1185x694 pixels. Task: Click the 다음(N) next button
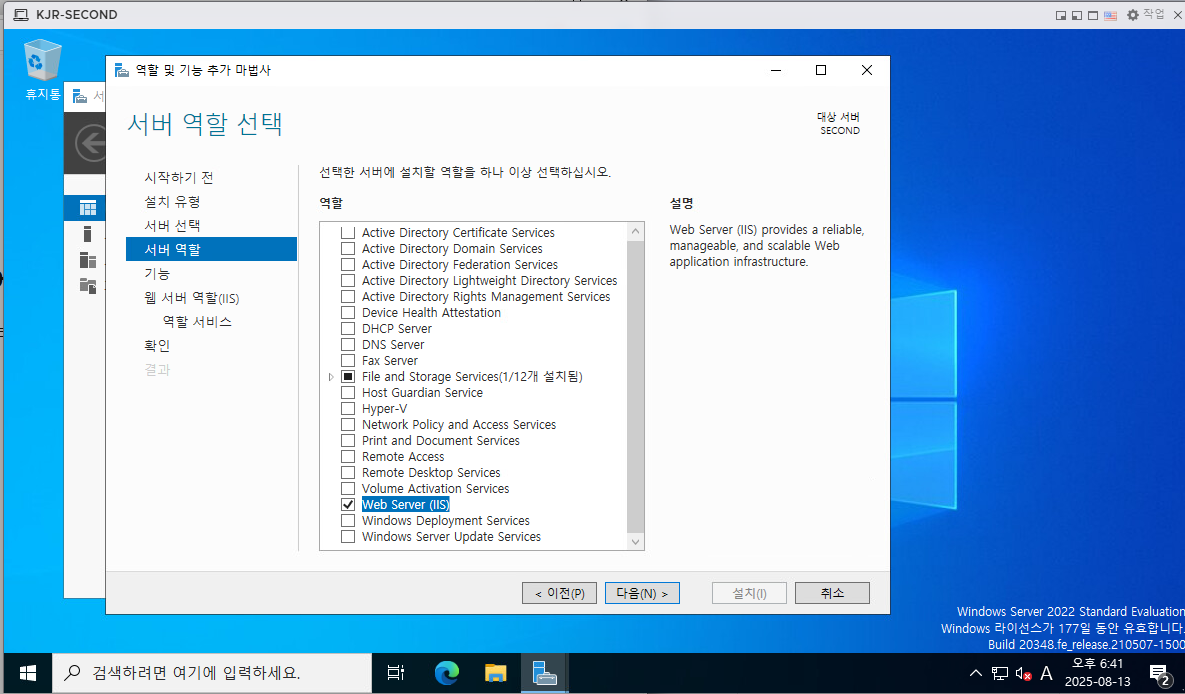642,593
